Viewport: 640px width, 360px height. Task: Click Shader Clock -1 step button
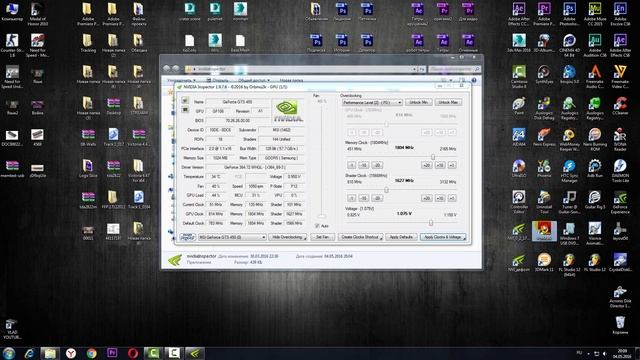(x=351, y=198)
